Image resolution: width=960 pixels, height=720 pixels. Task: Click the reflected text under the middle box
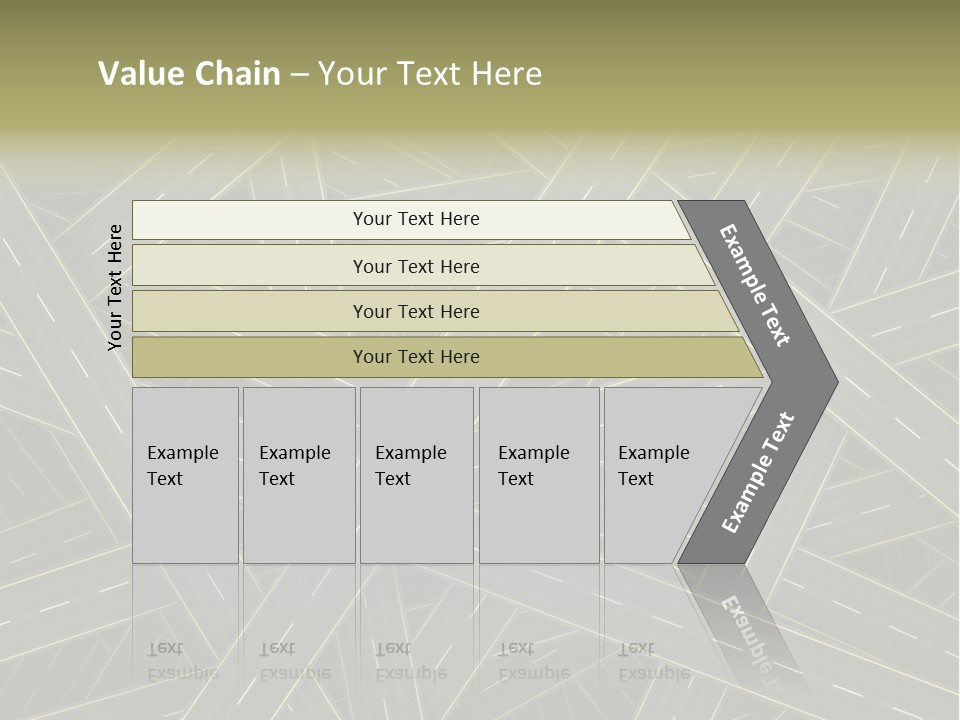410,661
